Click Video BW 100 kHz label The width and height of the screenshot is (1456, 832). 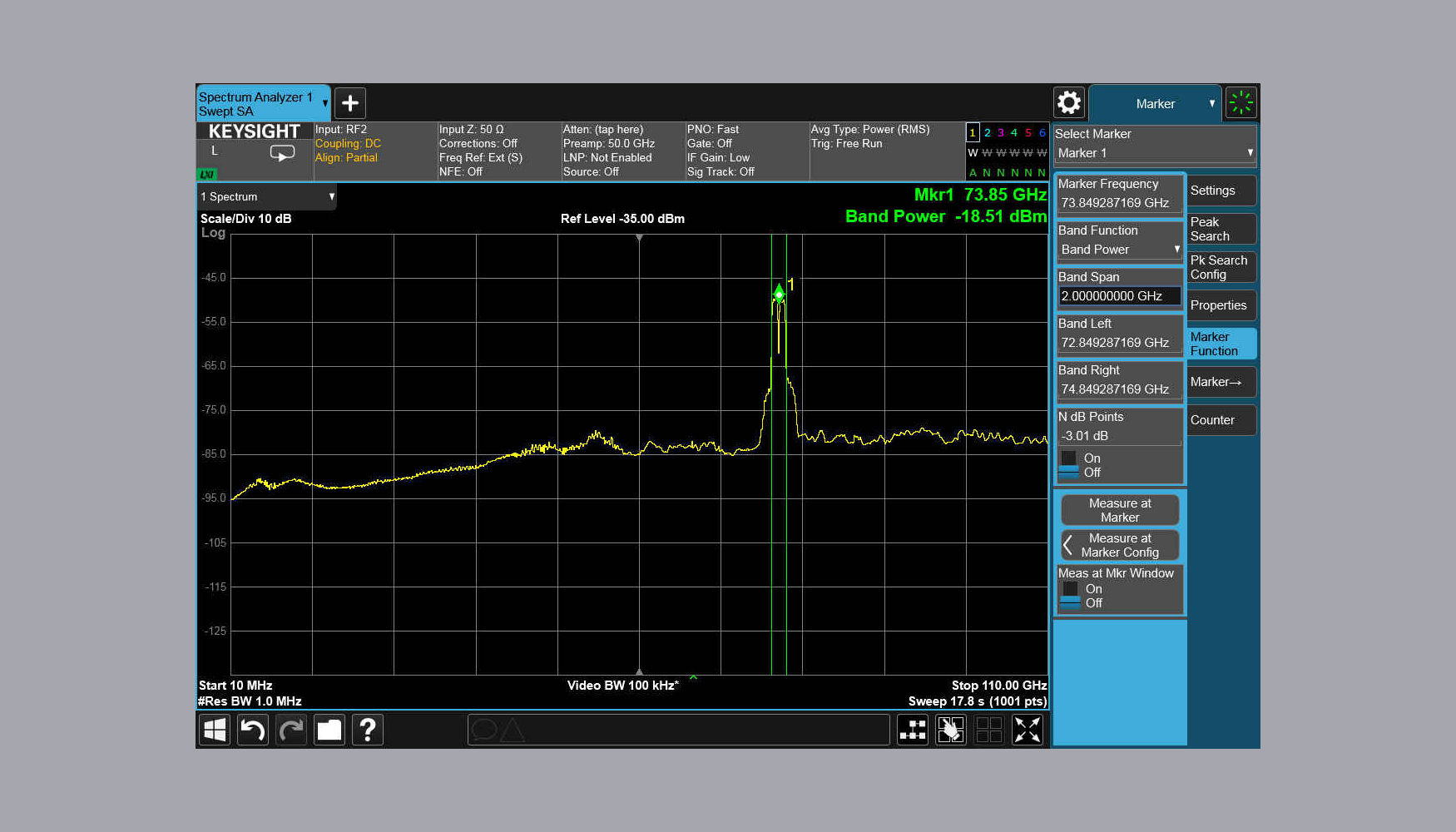[x=622, y=686]
